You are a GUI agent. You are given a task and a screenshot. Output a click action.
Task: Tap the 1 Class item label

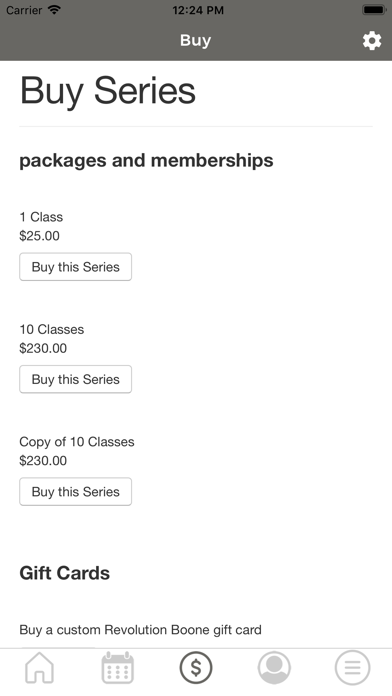tap(41, 217)
